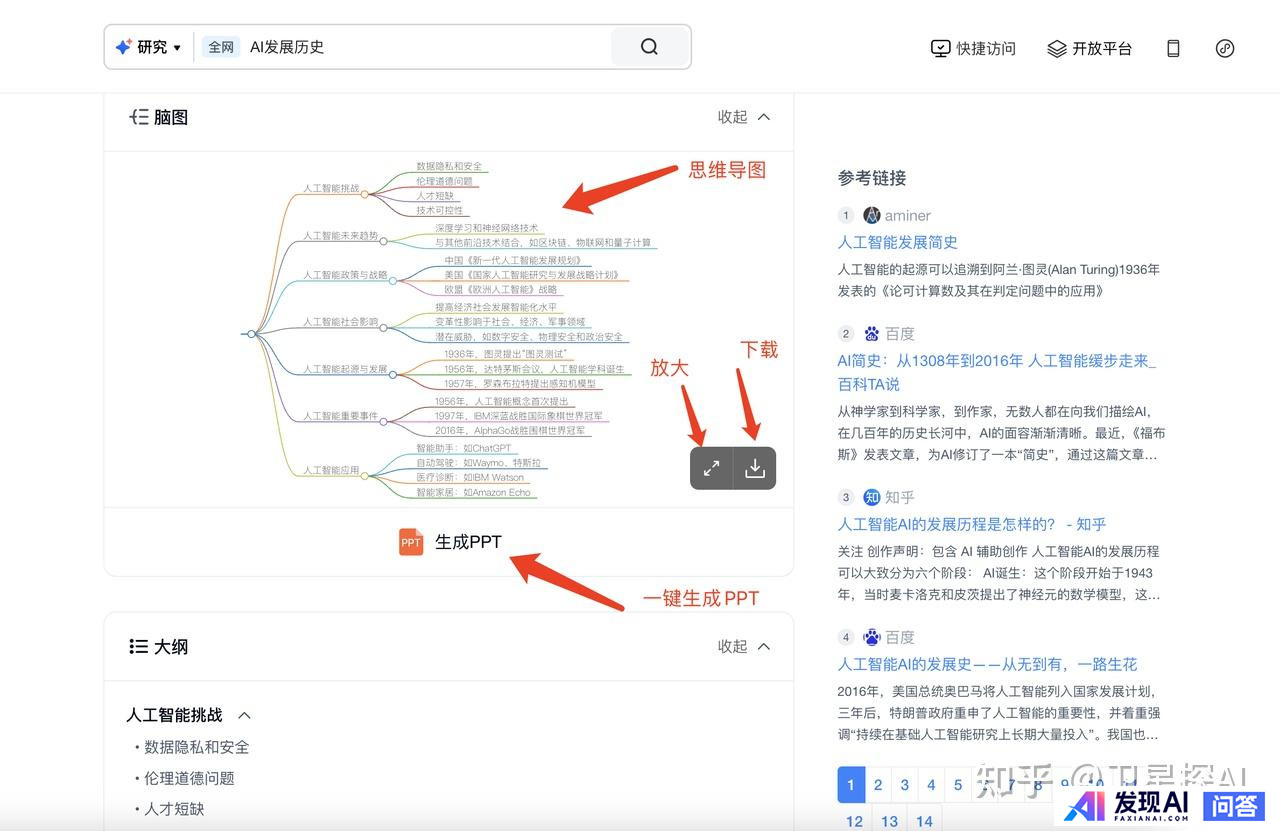Viewport: 1280px width, 831px height.
Task: Collapse the 人工智能挑战 outline group
Action: (x=244, y=715)
